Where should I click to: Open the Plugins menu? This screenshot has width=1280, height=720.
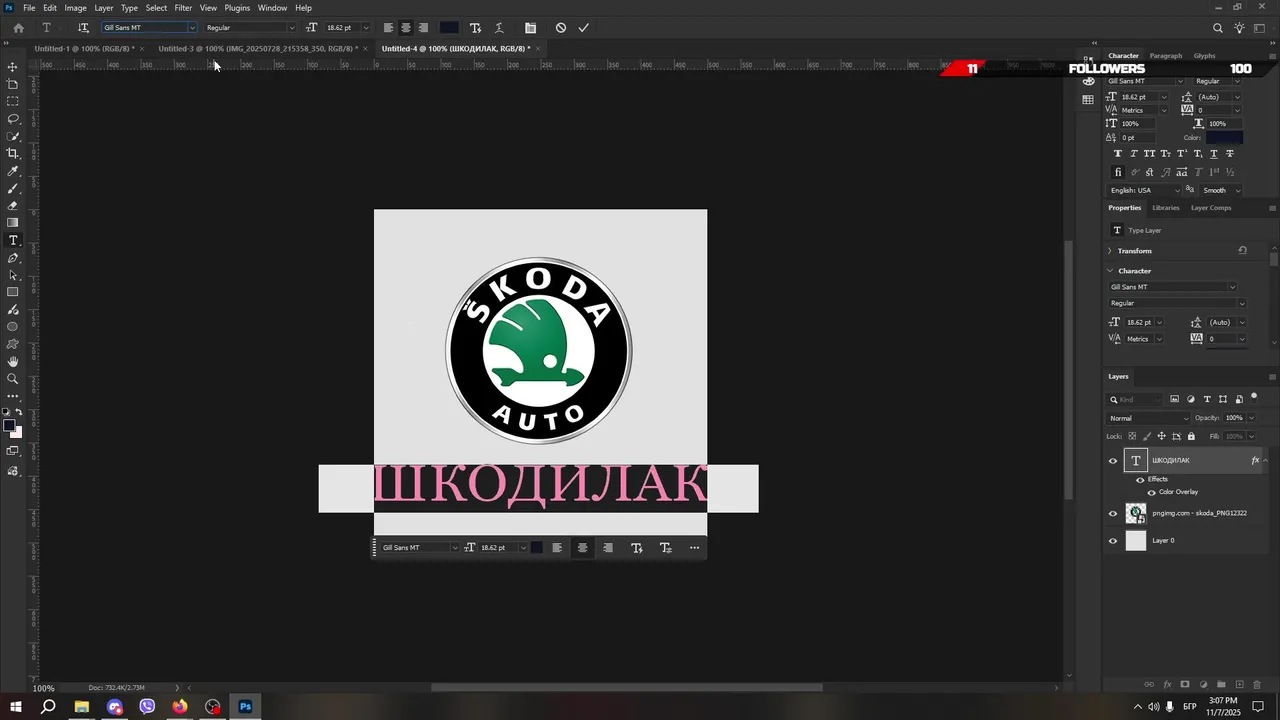click(x=237, y=8)
